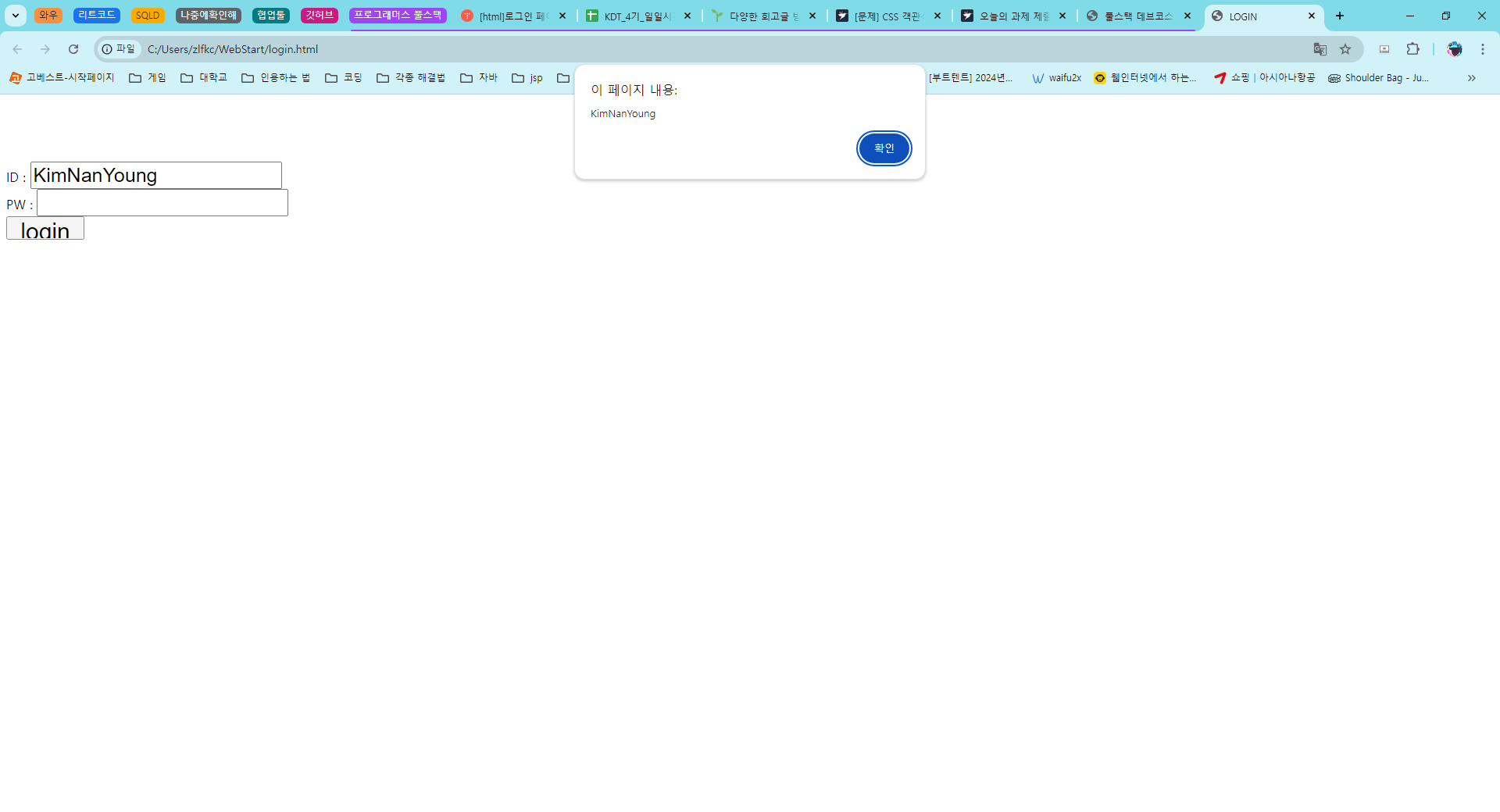Screen dimensions: 1500x812
Task: Go forward in history
Action: click(45, 49)
